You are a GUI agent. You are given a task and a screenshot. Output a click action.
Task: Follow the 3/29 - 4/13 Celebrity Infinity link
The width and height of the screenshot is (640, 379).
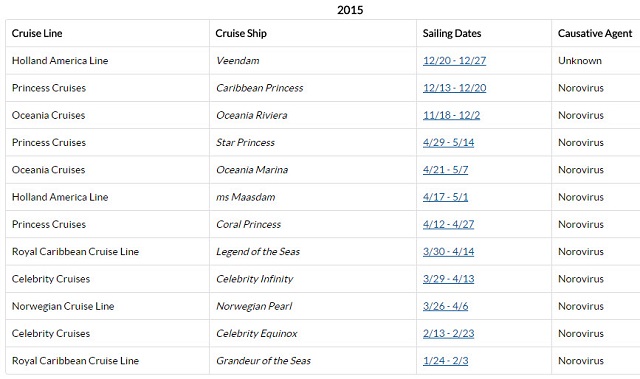[449, 279]
